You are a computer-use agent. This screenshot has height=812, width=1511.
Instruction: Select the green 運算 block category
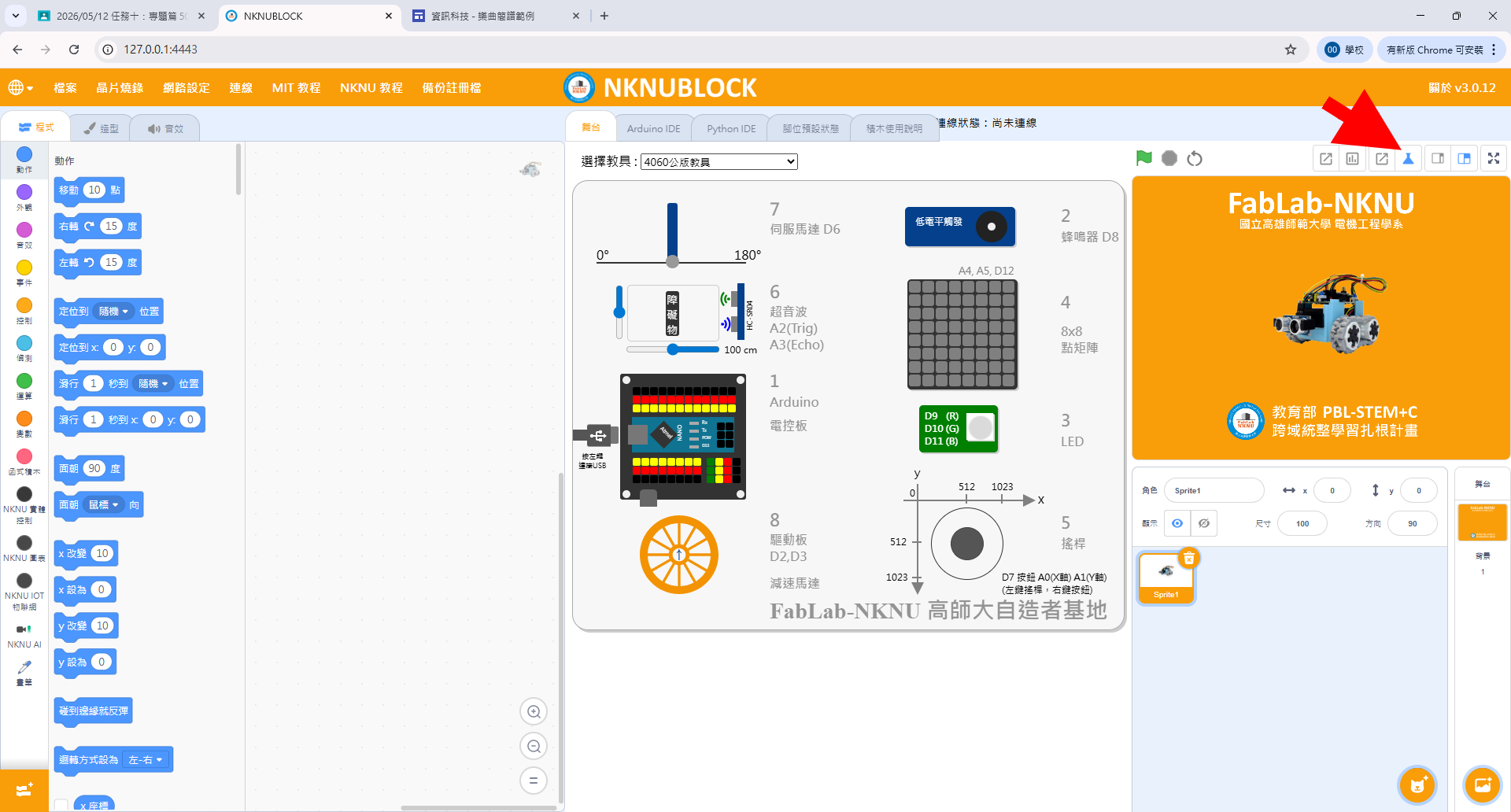click(24, 386)
